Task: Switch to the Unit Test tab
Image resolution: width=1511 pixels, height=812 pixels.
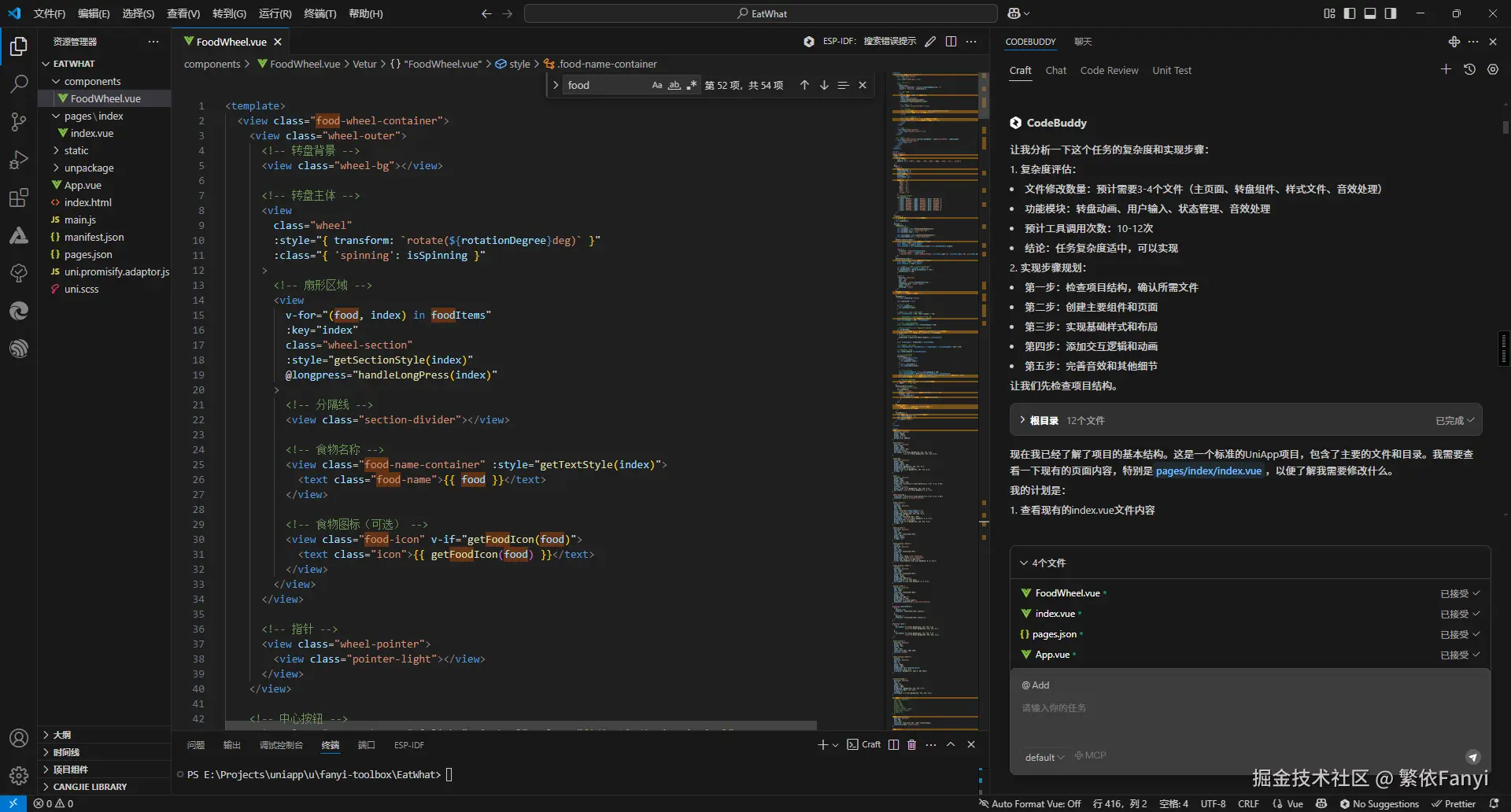Action: point(1172,70)
